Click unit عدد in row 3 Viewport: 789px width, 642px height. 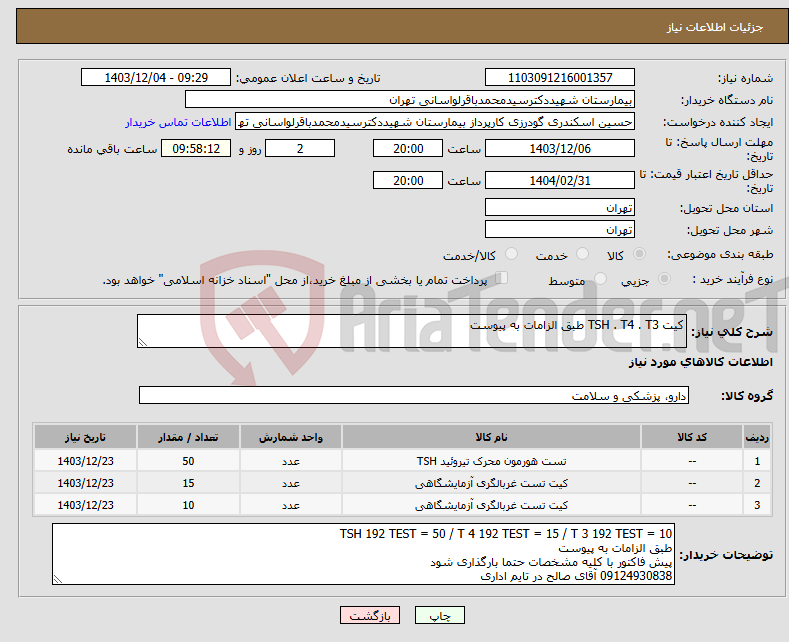(291, 505)
